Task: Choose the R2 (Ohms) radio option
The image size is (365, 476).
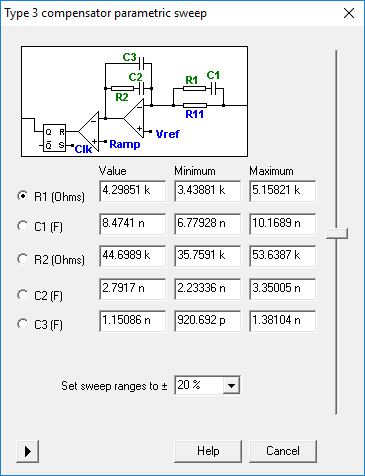Action: point(51,259)
